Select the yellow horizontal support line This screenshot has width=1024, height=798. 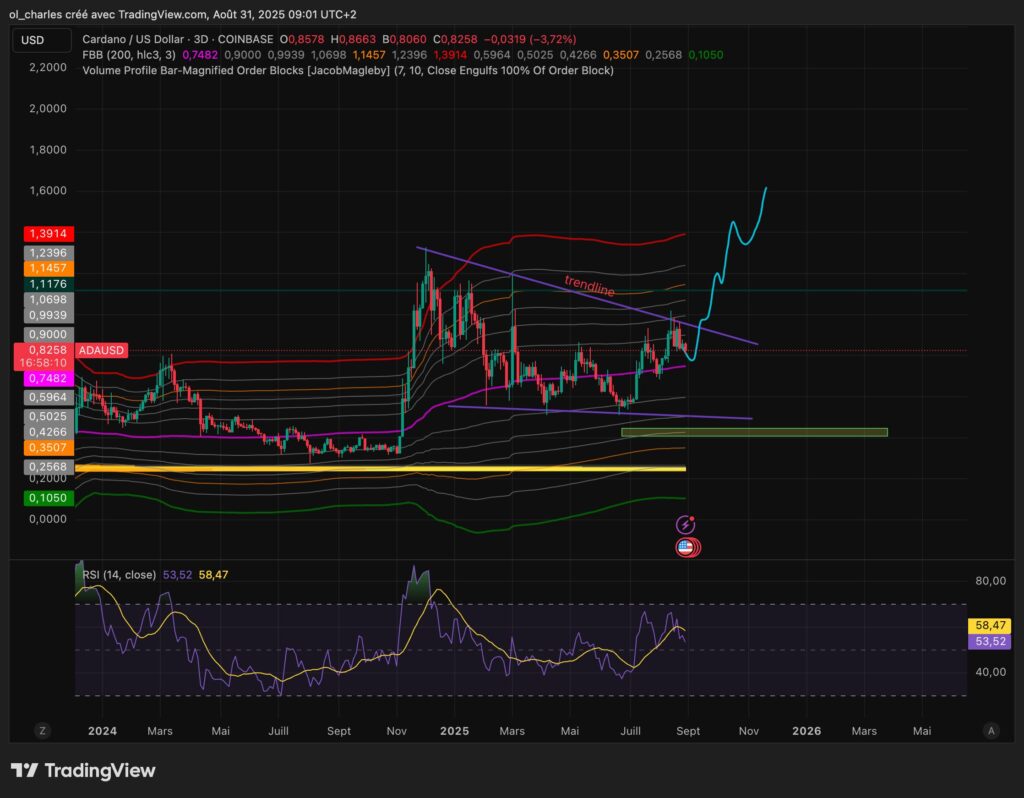(x=380, y=468)
